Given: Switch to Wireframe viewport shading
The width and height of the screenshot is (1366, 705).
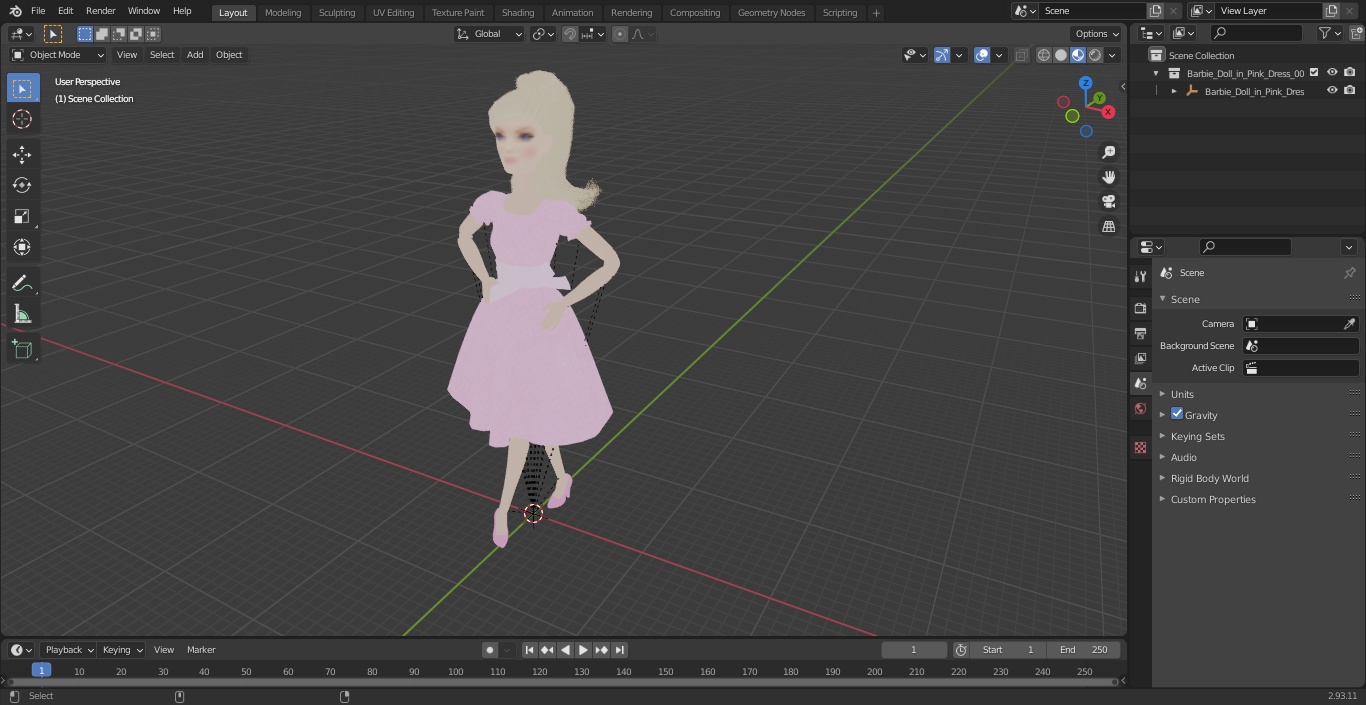Looking at the screenshot, I should [x=1044, y=55].
